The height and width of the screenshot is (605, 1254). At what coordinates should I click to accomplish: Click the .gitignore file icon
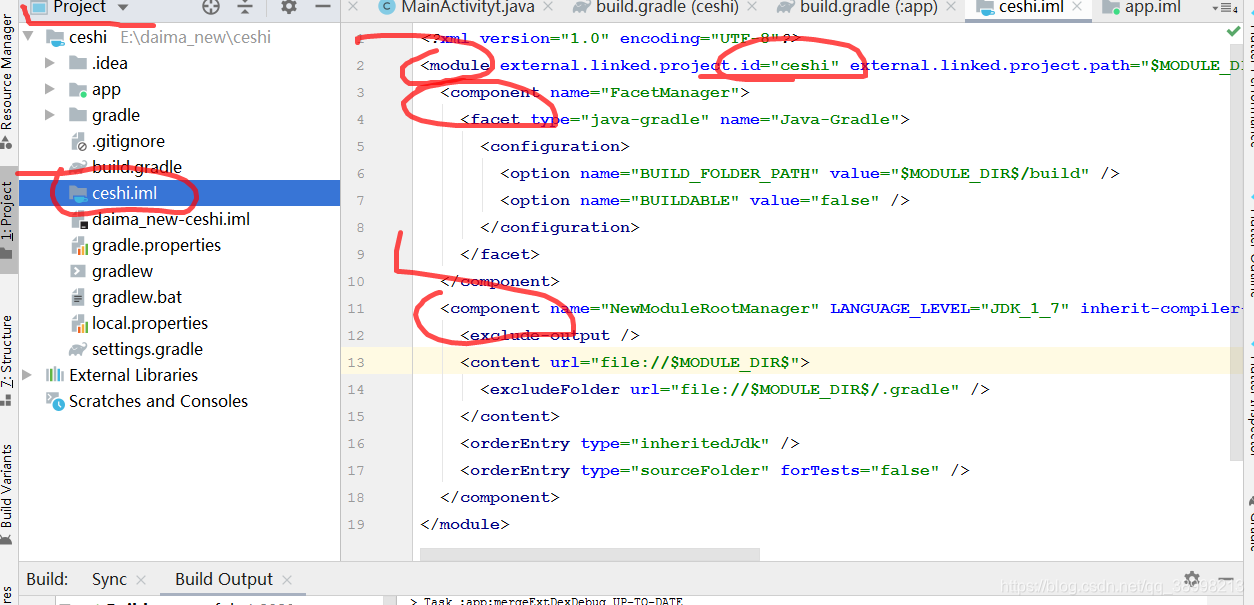(78, 141)
